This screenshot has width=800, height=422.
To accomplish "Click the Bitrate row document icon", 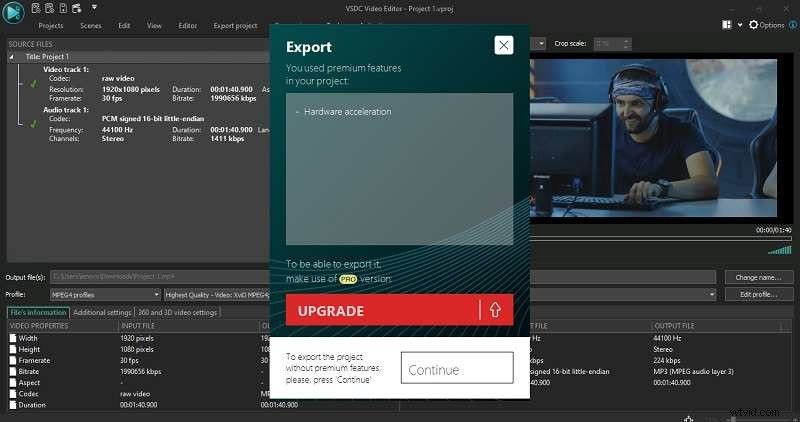I will [13, 372].
